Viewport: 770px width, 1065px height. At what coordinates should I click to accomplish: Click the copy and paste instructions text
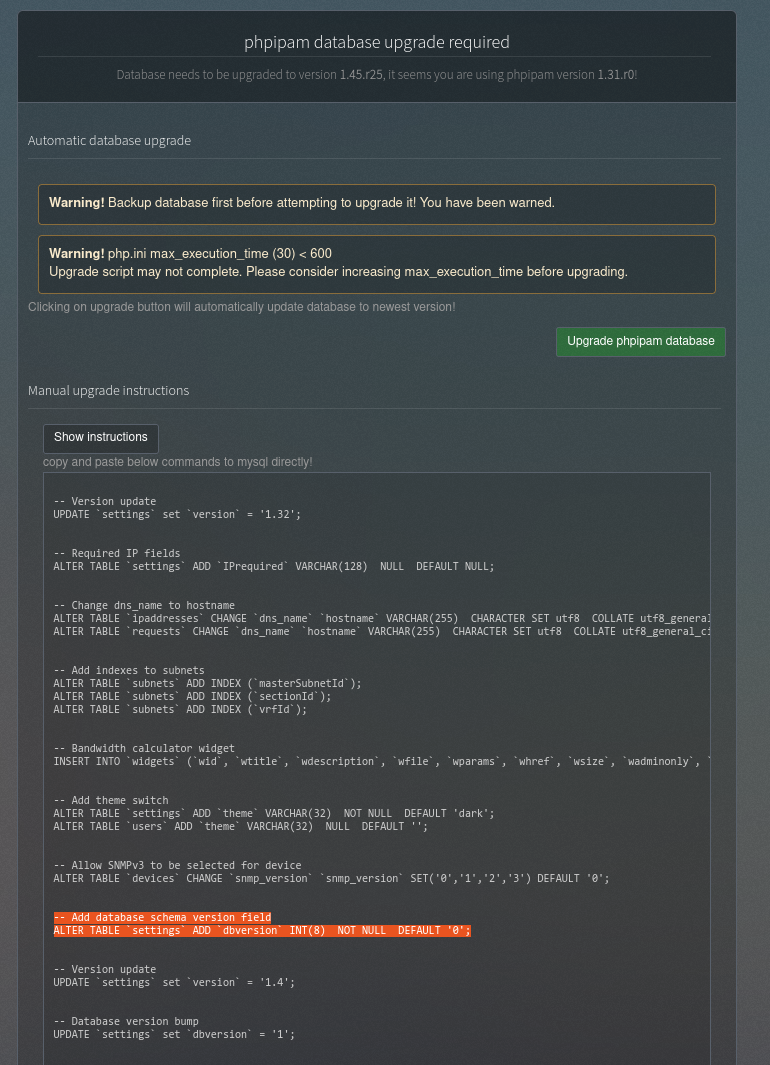(x=175, y=462)
